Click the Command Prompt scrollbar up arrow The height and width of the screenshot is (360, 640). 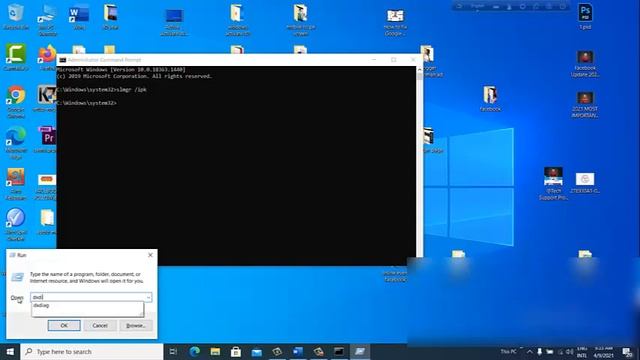(x=419, y=70)
